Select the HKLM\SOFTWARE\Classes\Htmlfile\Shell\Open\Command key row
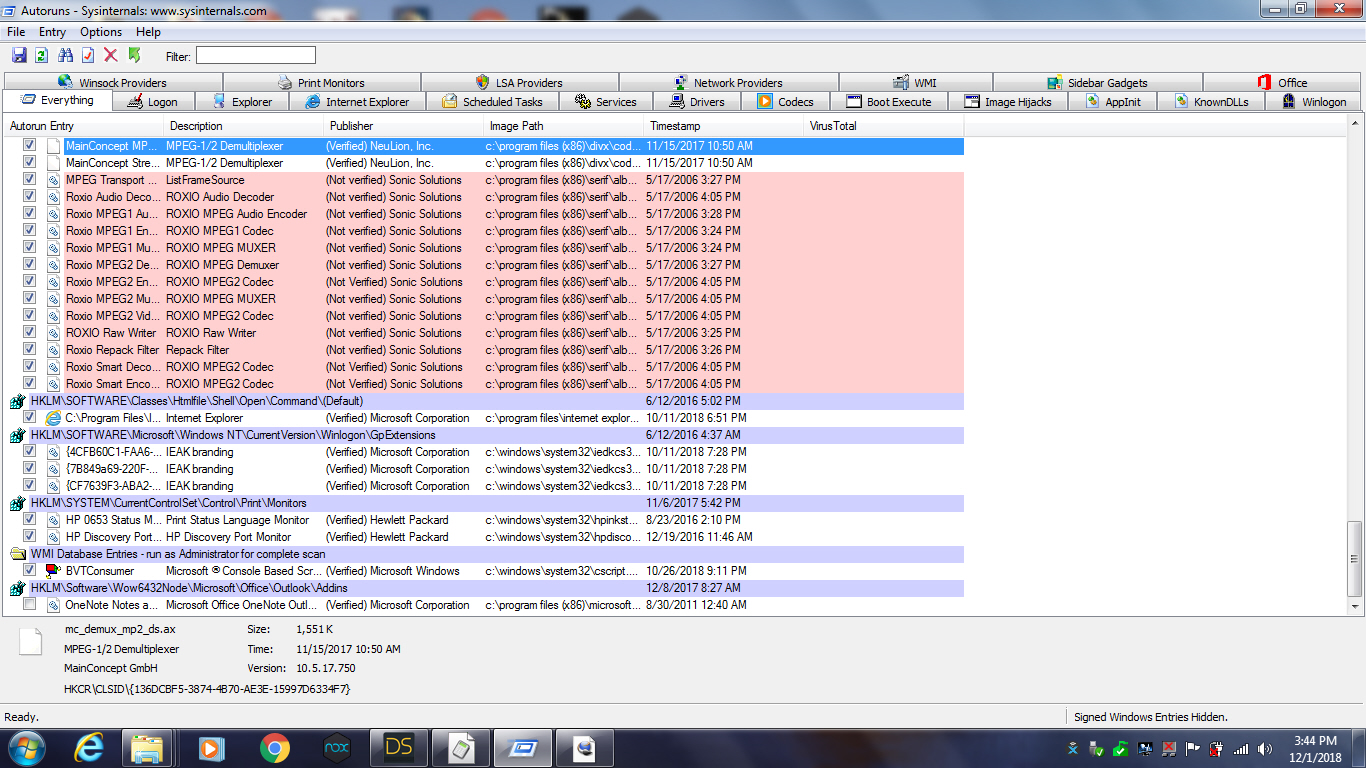The width and height of the screenshot is (1366, 768). [x=484, y=401]
